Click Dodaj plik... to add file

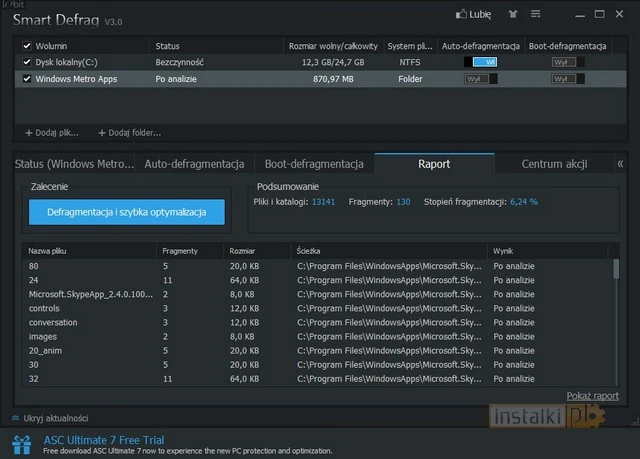tap(52, 133)
